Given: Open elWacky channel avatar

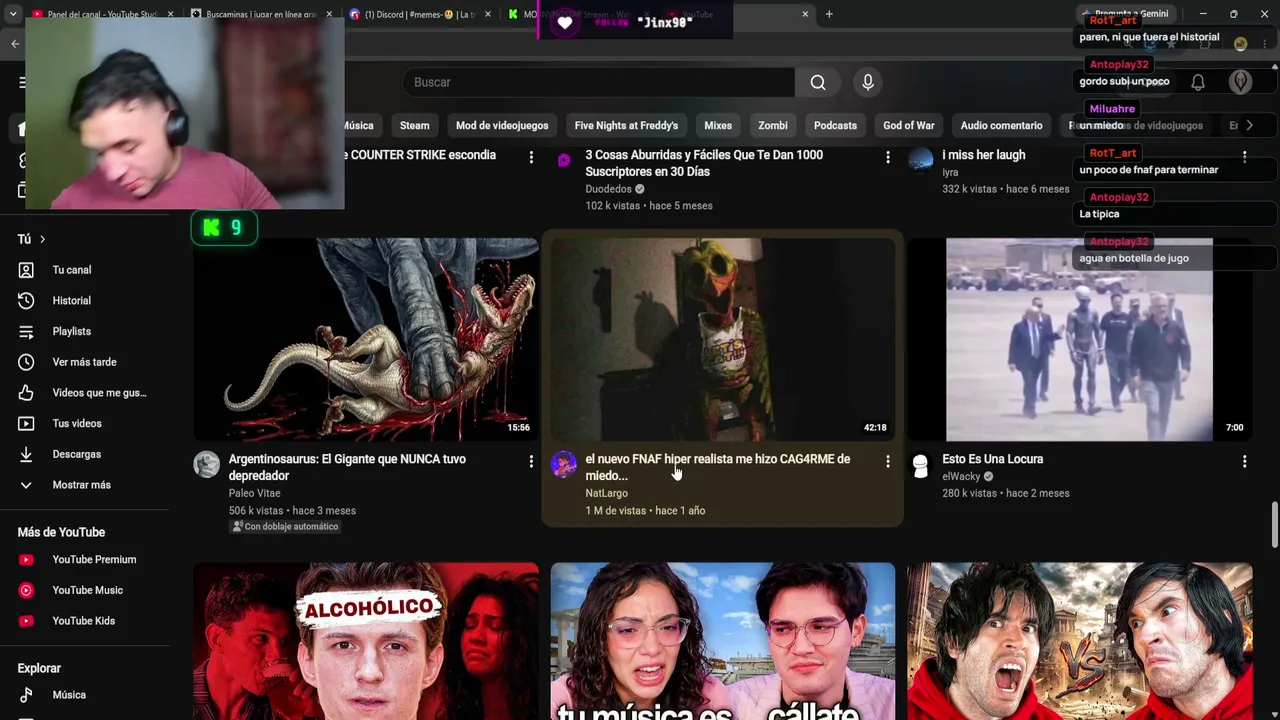Looking at the screenshot, I should point(921,464).
